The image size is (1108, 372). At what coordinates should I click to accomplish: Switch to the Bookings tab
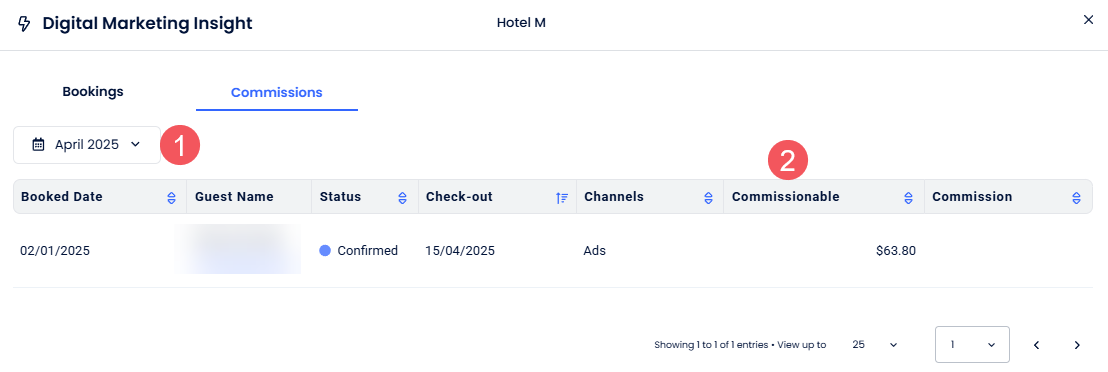pyautogui.click(x=93, y=91)
